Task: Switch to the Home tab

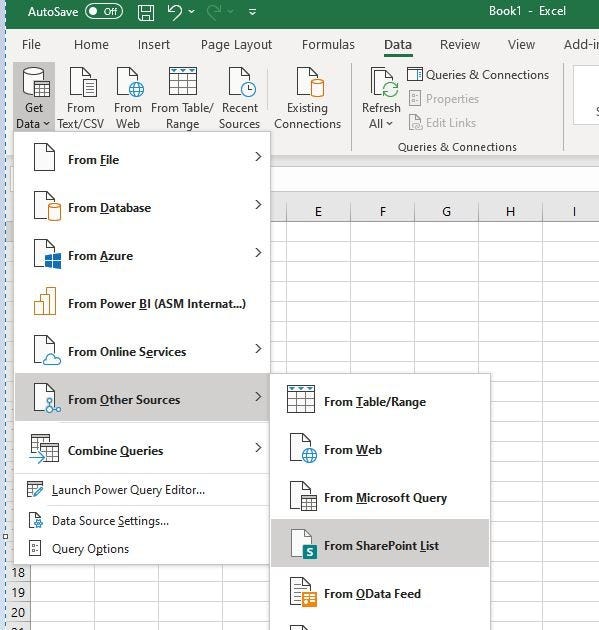Action: [91, 45]
